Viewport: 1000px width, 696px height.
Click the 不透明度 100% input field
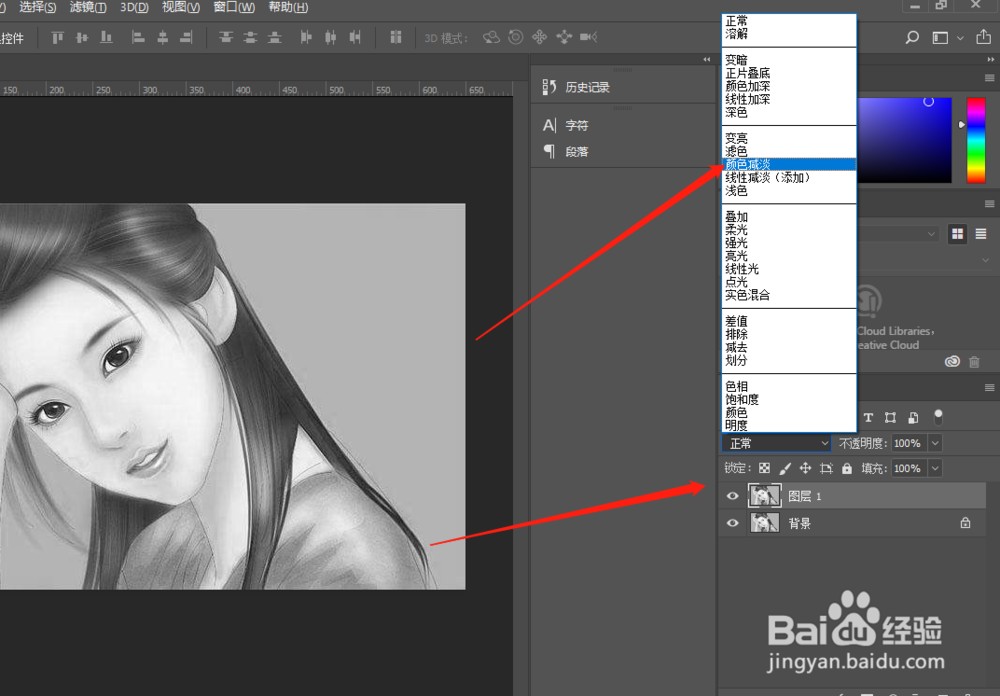(x=909, y=443)
